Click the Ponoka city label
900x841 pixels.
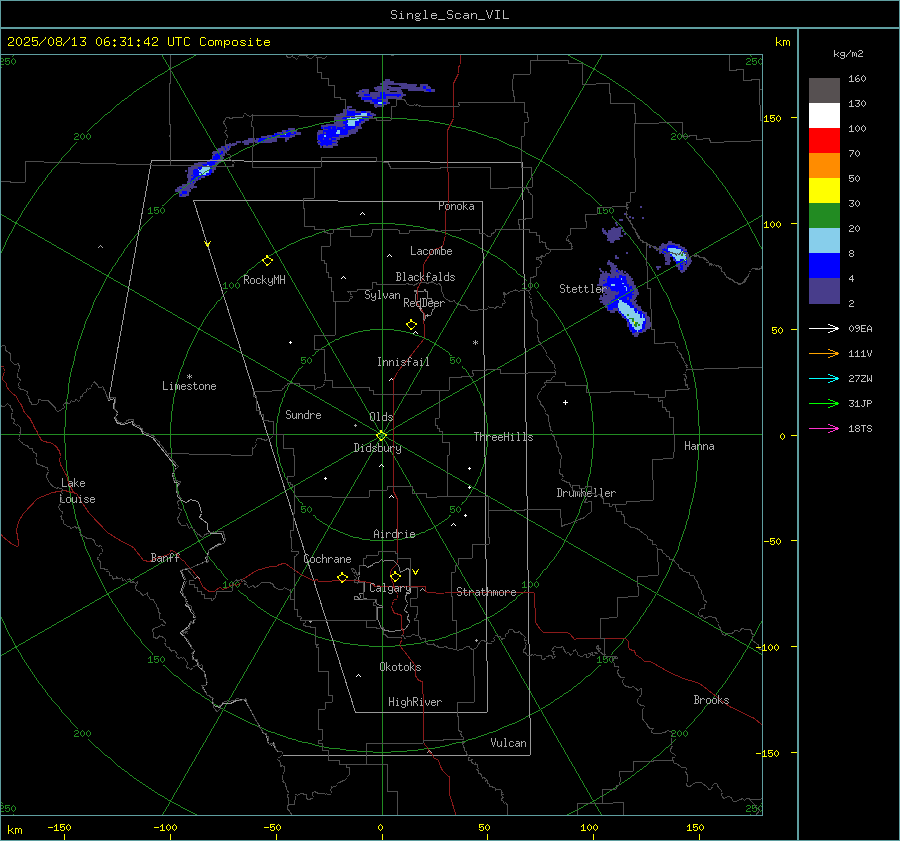pos(456,206)
